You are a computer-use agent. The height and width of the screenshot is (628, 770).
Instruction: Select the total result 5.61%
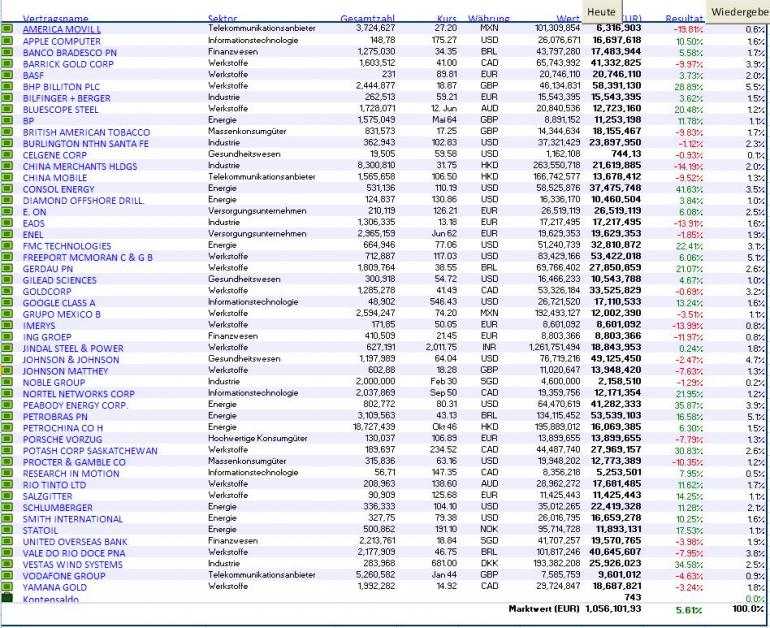[689, 610]
